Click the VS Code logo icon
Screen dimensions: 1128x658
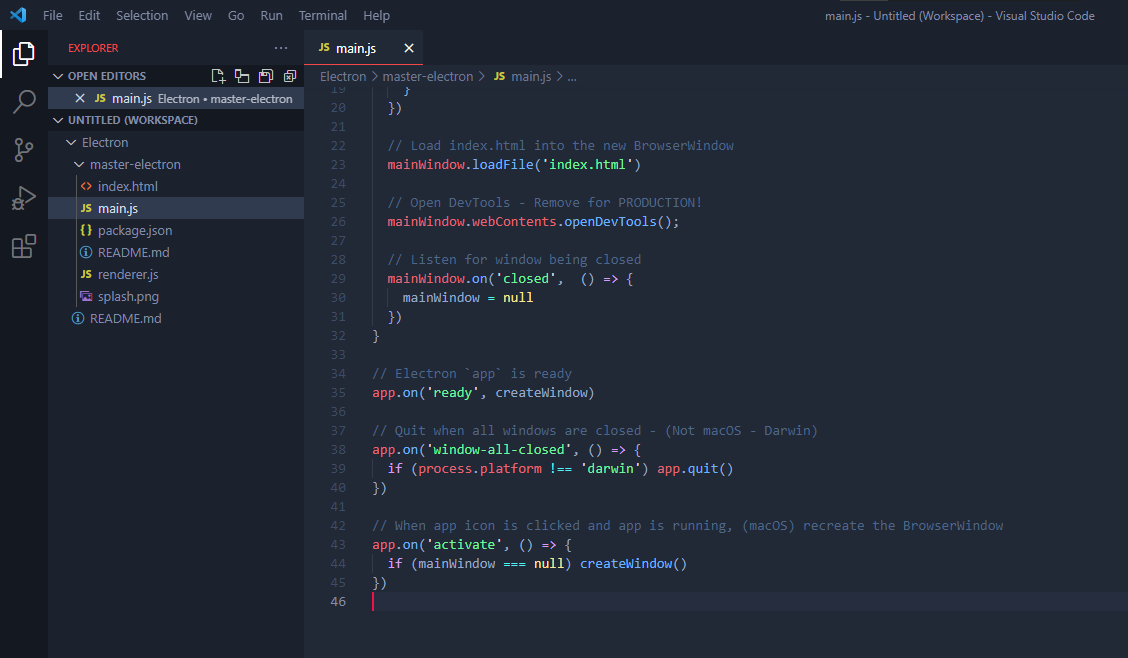click(18, 15)
